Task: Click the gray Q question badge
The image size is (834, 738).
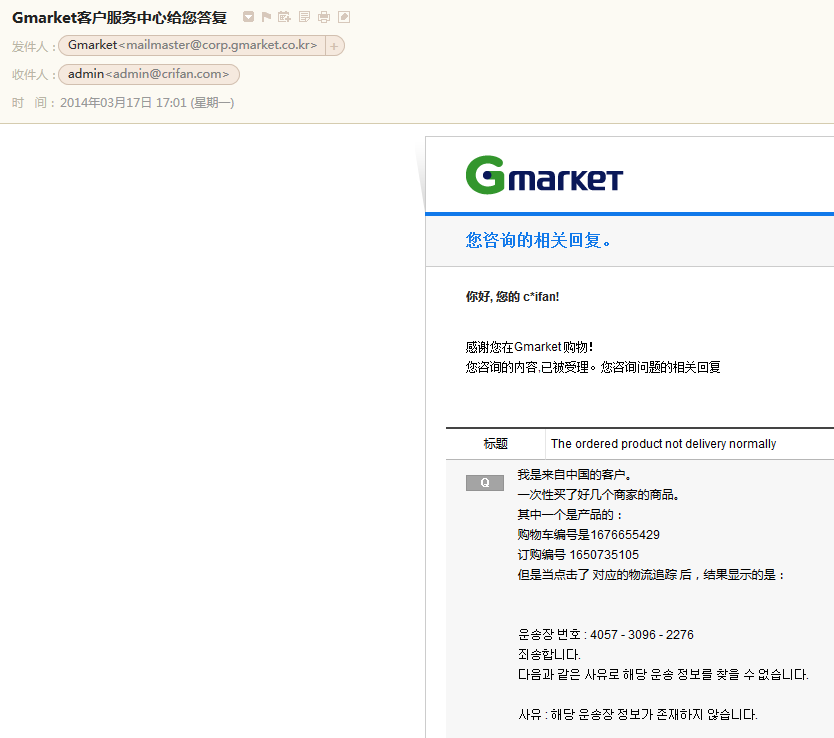Action: coord(485,483)
